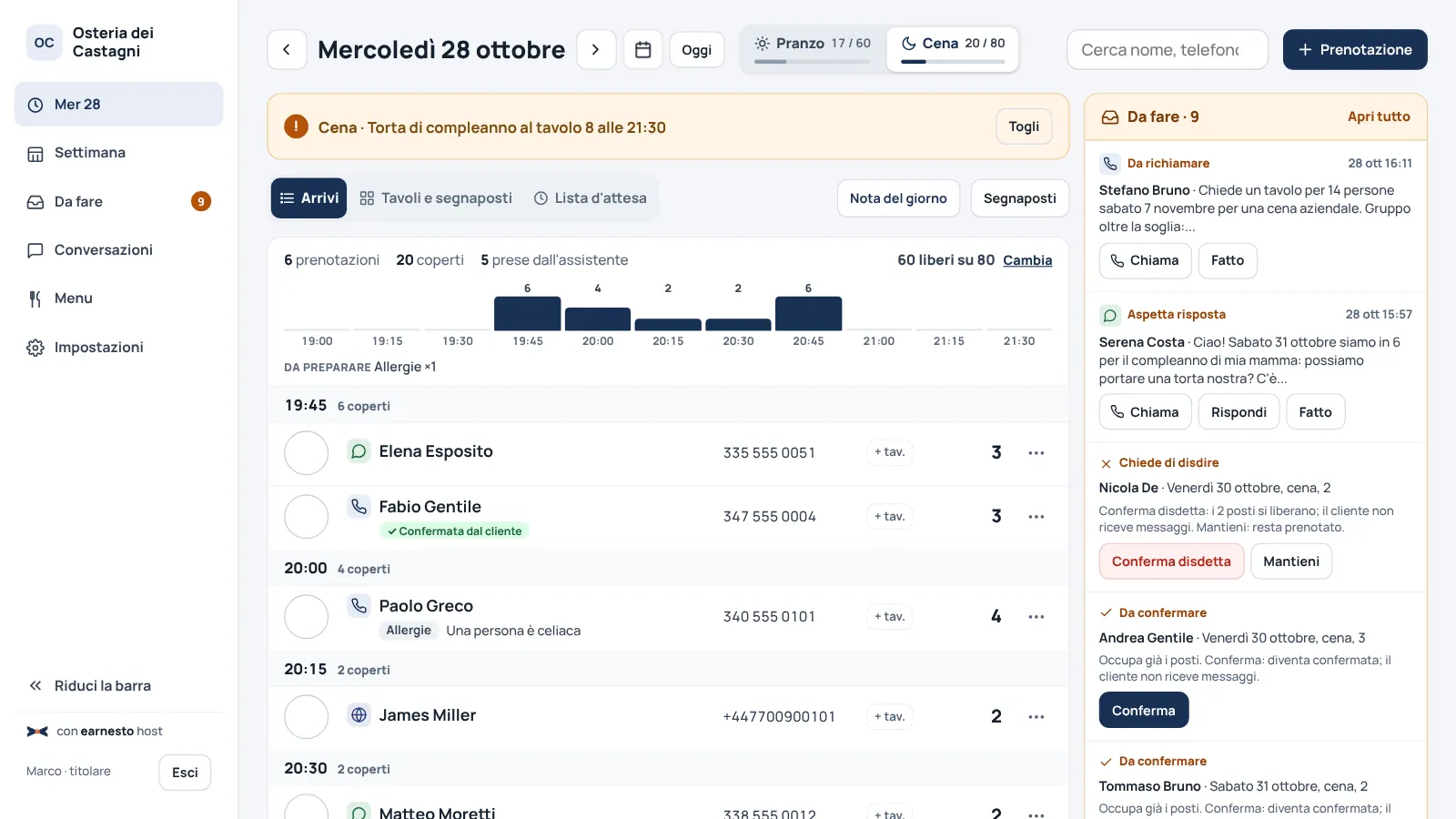The height and width of the screenshot is (819, 1456).
Task: Click the Aspetta risposta chat icon
Action: 1110,315
